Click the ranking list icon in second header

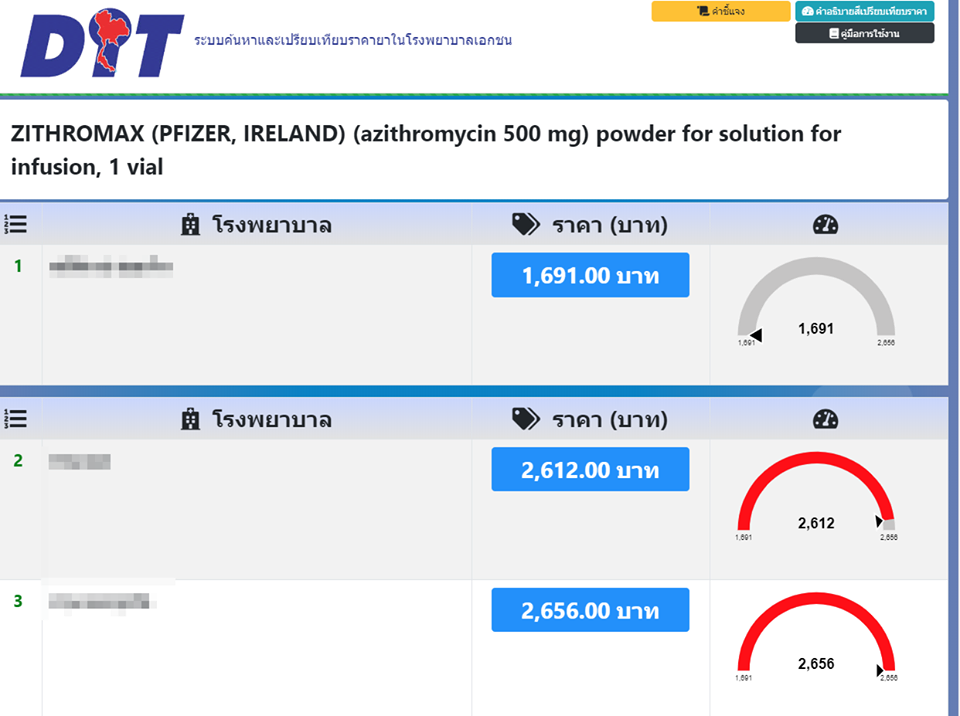pos(15,419)
